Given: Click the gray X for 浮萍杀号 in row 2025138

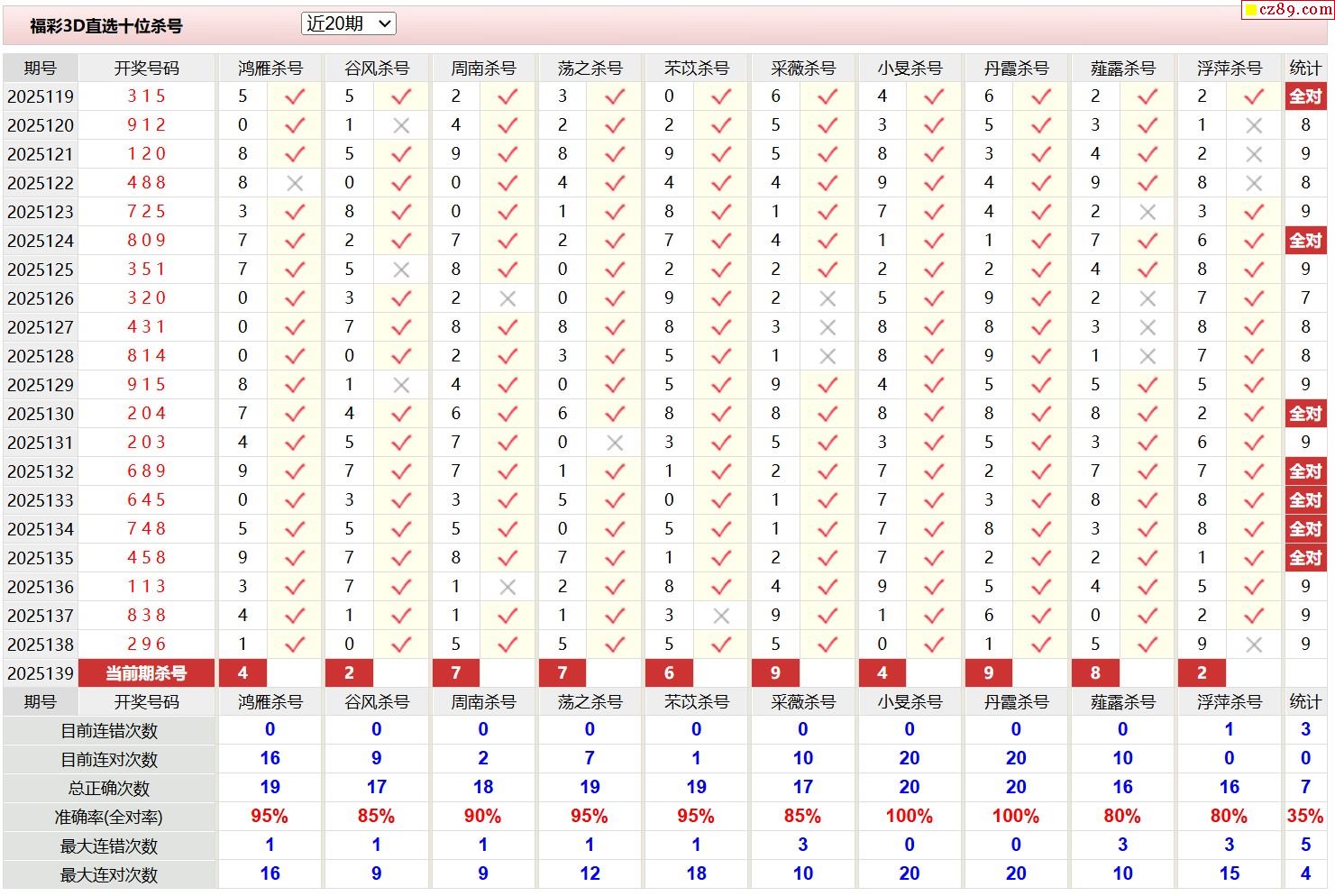Looking at the screenshot, I should pos(1254,645).
